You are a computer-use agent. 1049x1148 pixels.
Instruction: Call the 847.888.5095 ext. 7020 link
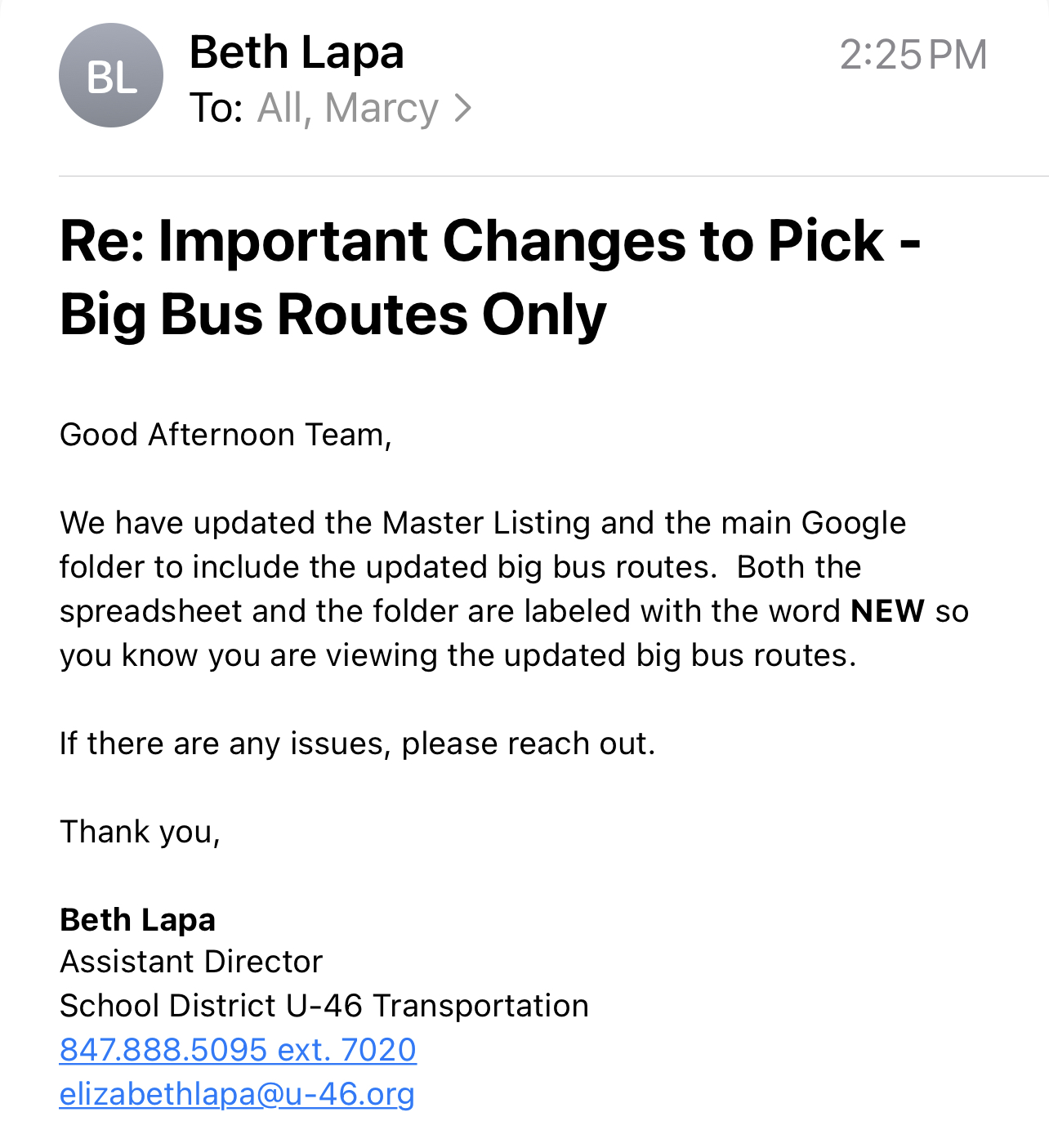[238, 1049]
